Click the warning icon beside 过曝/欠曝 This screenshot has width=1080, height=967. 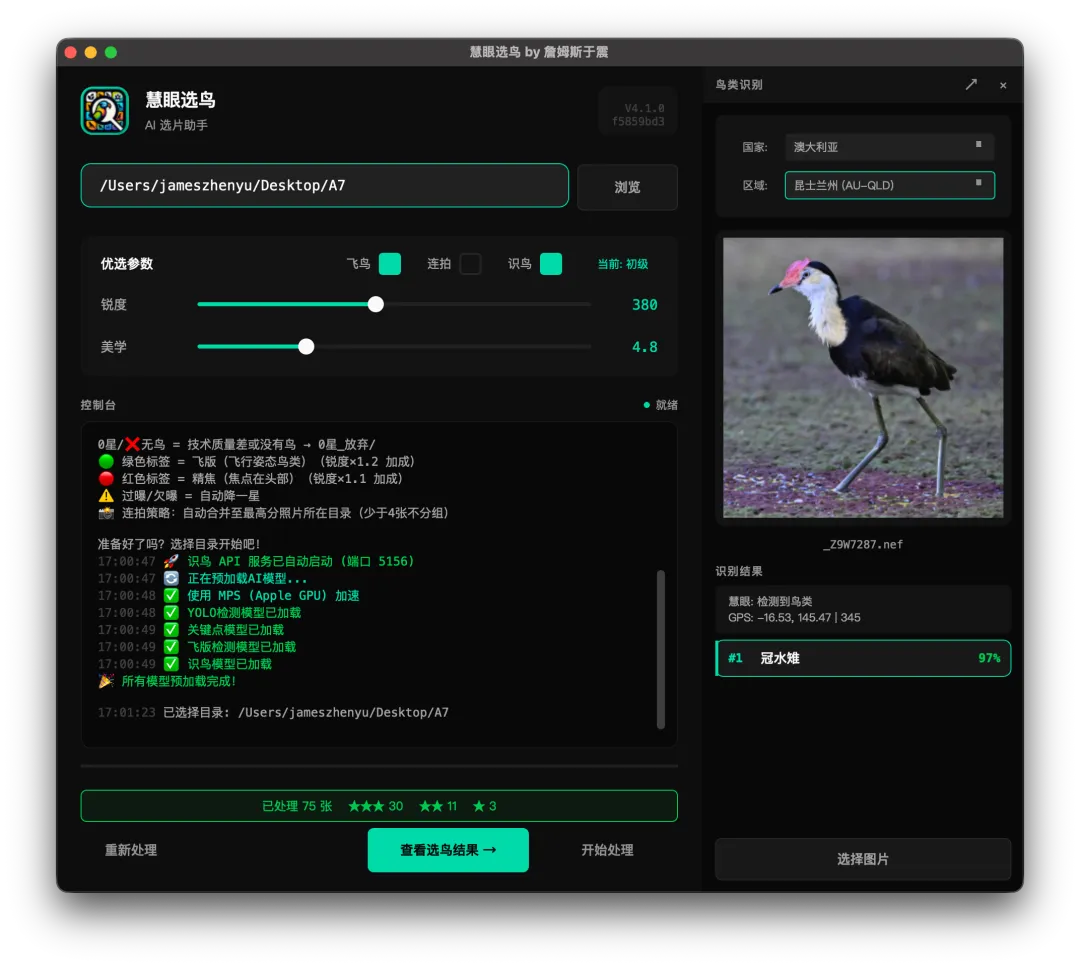point(106,496)
